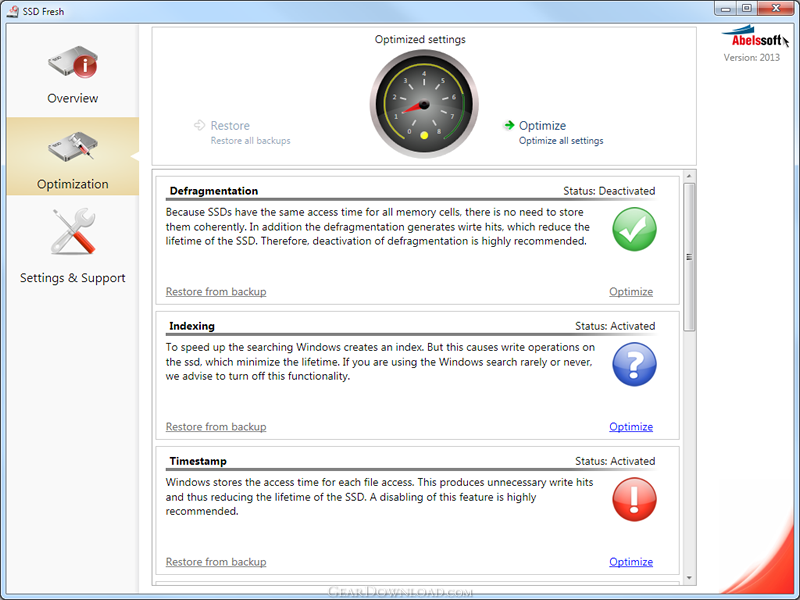Image resolution: width=800 pixels, height=600 pixels.
Task: Click the 'Defragmentation' heading
Action: (x=214, y=191)
